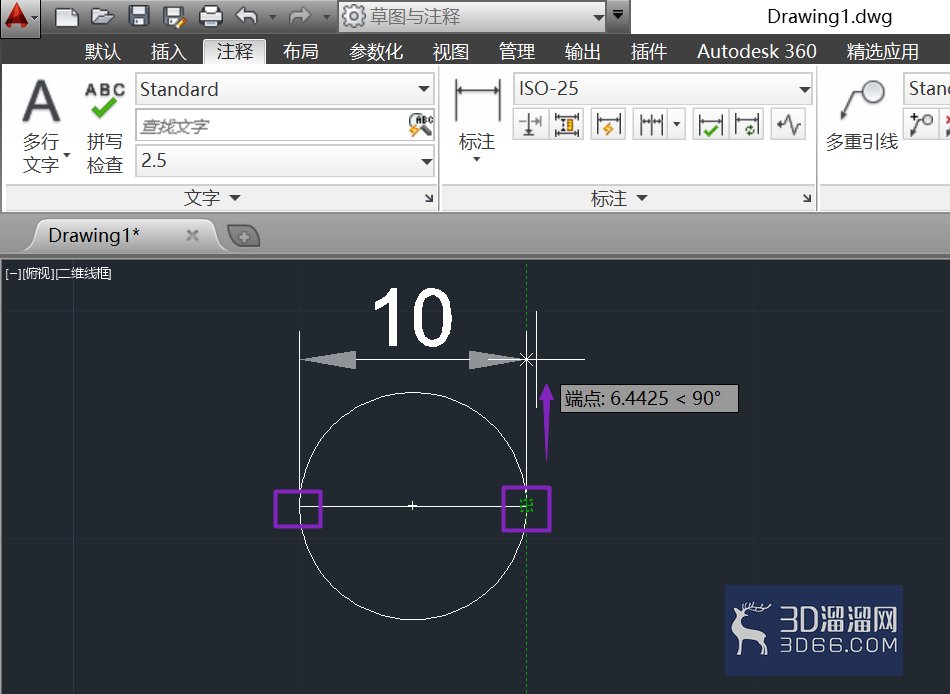Screen dimensions: 950x694
Task: Undo the last action via arrow icon
Action: point(247,16)
